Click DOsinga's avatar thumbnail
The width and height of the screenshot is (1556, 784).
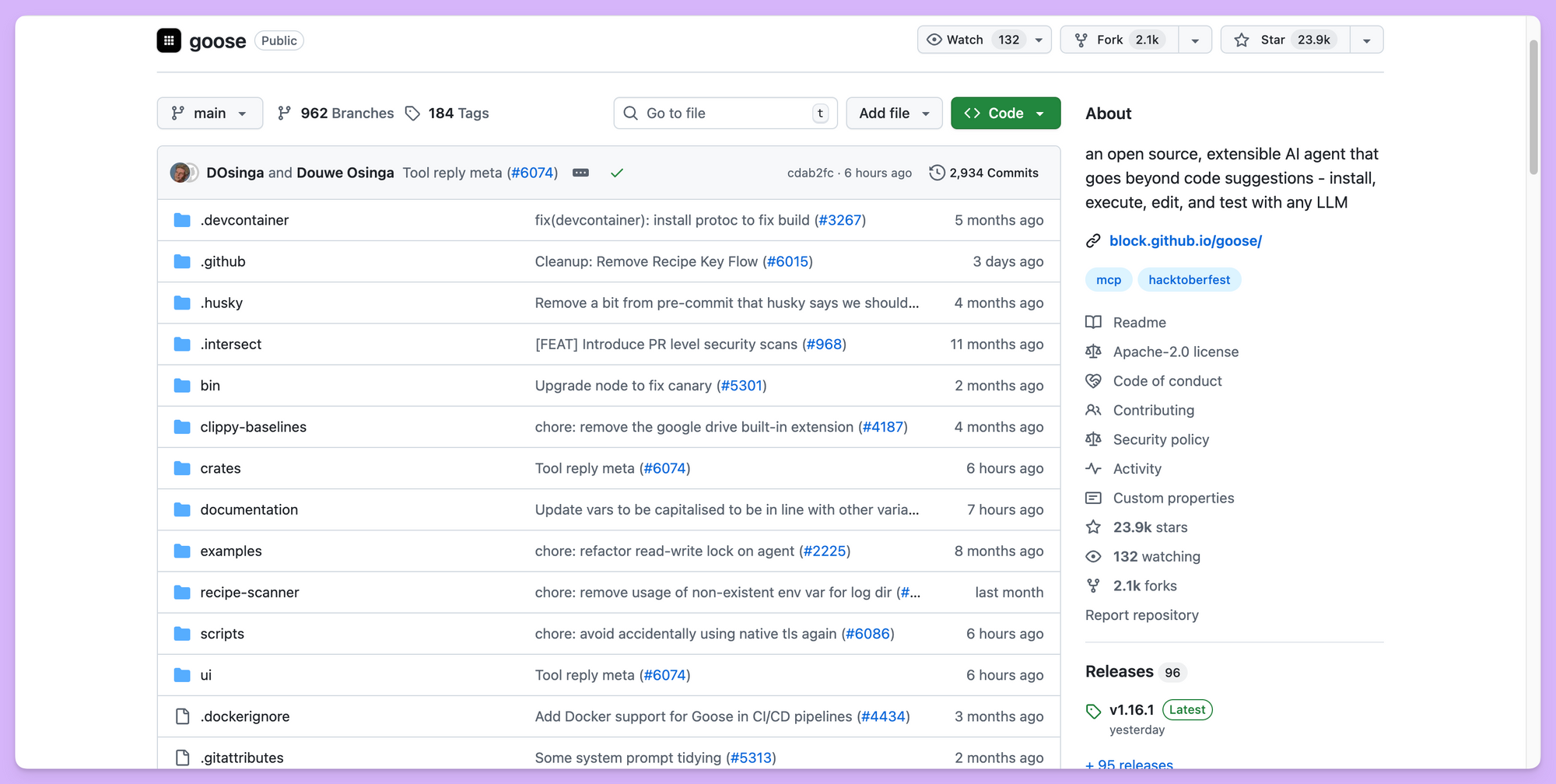coord(180,173)
